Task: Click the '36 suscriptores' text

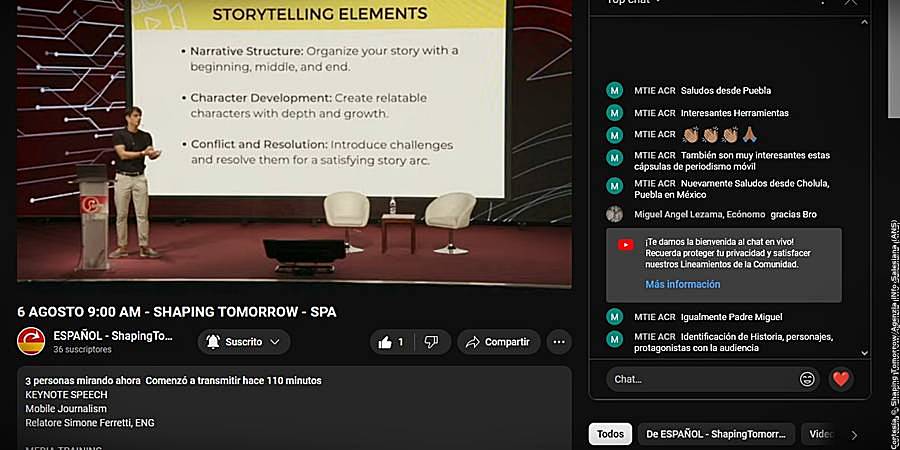Action: click(x=83, y=349)
